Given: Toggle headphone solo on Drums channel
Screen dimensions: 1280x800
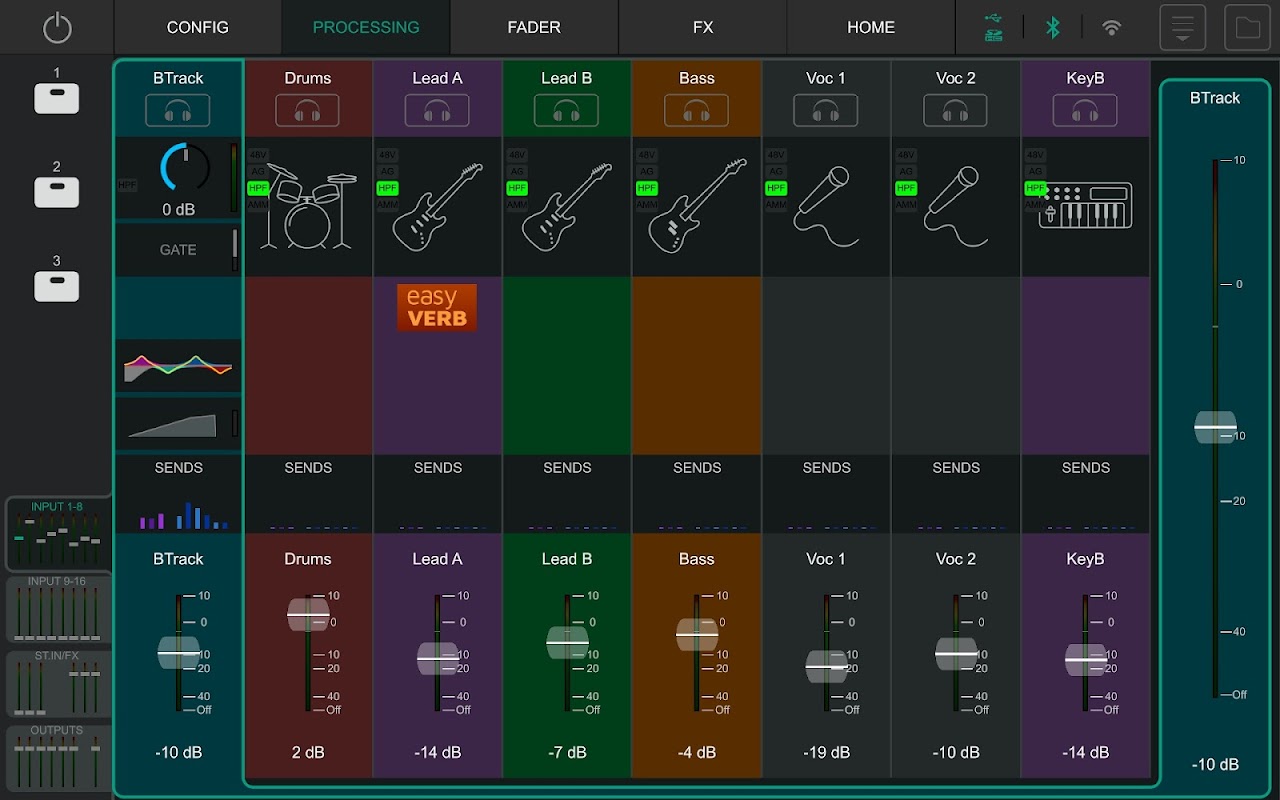Looking at the screenshot, I should pos(308,111).
